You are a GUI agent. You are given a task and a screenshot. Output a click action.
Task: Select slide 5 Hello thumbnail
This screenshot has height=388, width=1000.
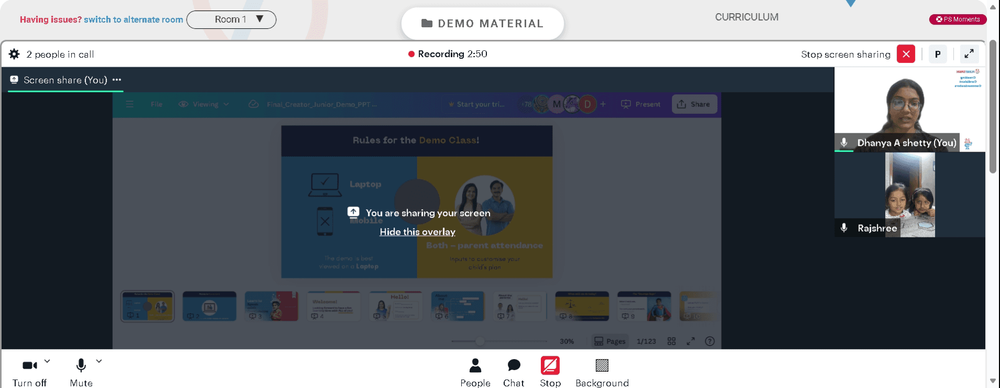[395, 306]
